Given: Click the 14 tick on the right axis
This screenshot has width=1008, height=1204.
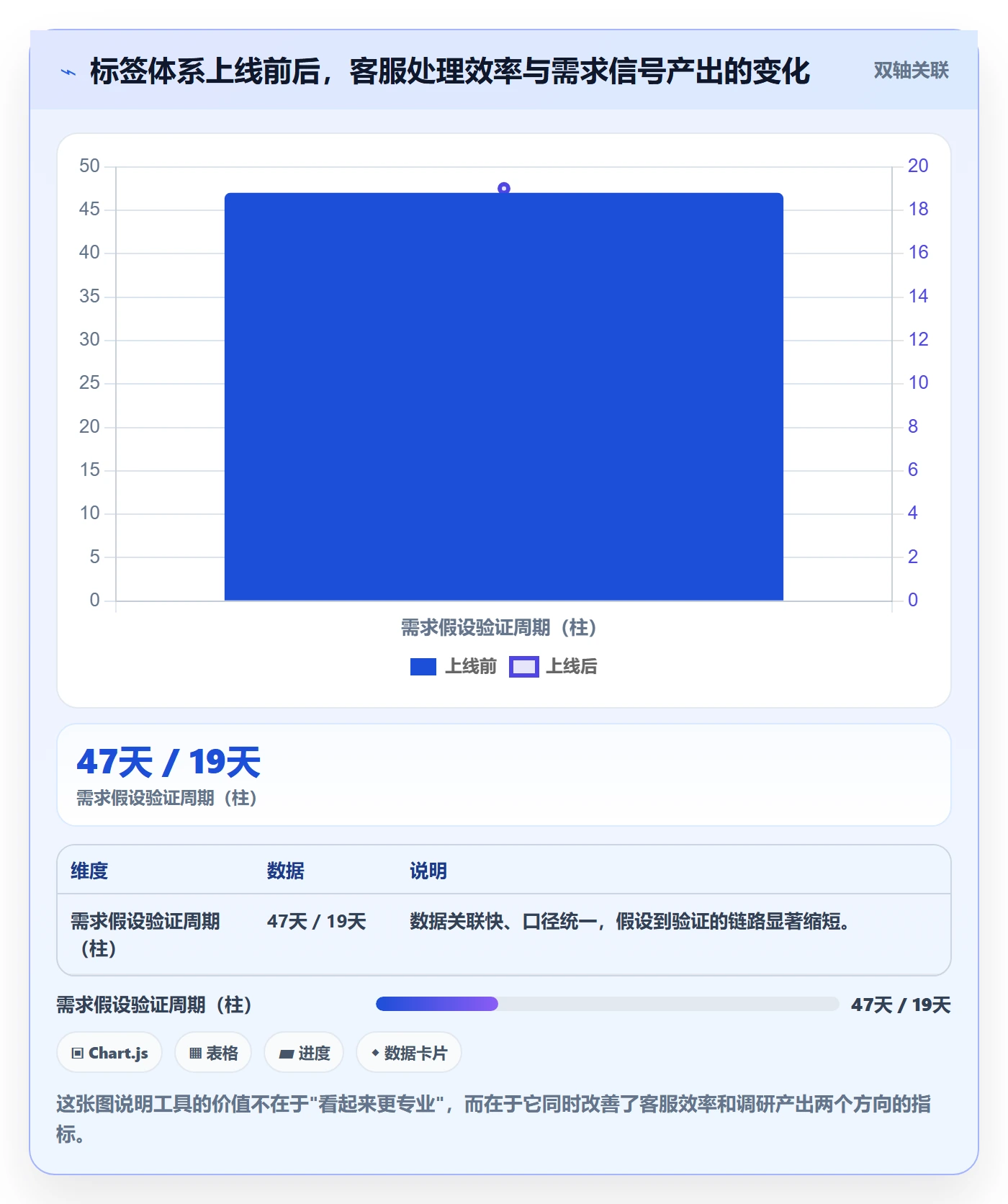Looking at the screenshot, I should coord(918,297).
